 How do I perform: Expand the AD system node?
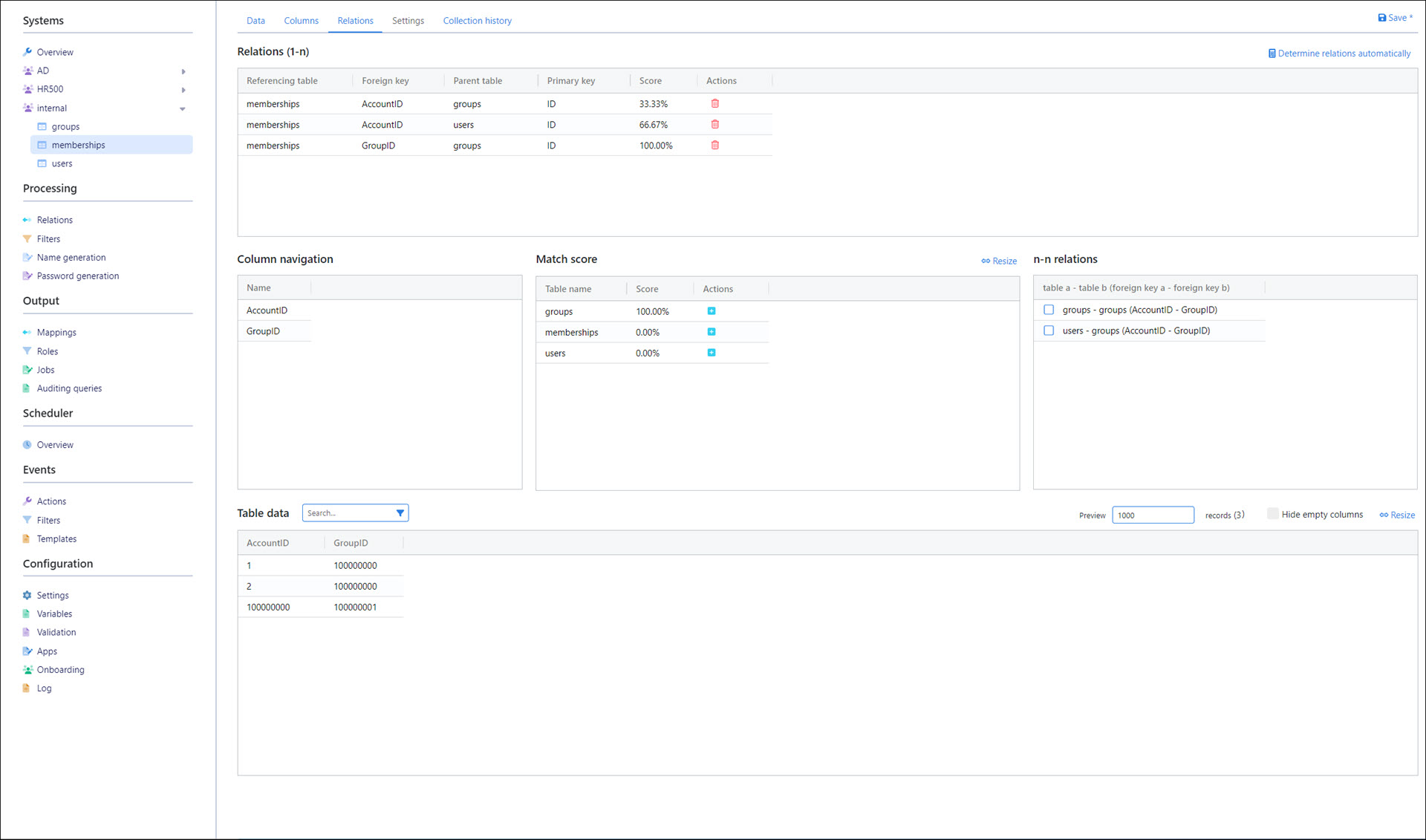click(x=183, y=71)
